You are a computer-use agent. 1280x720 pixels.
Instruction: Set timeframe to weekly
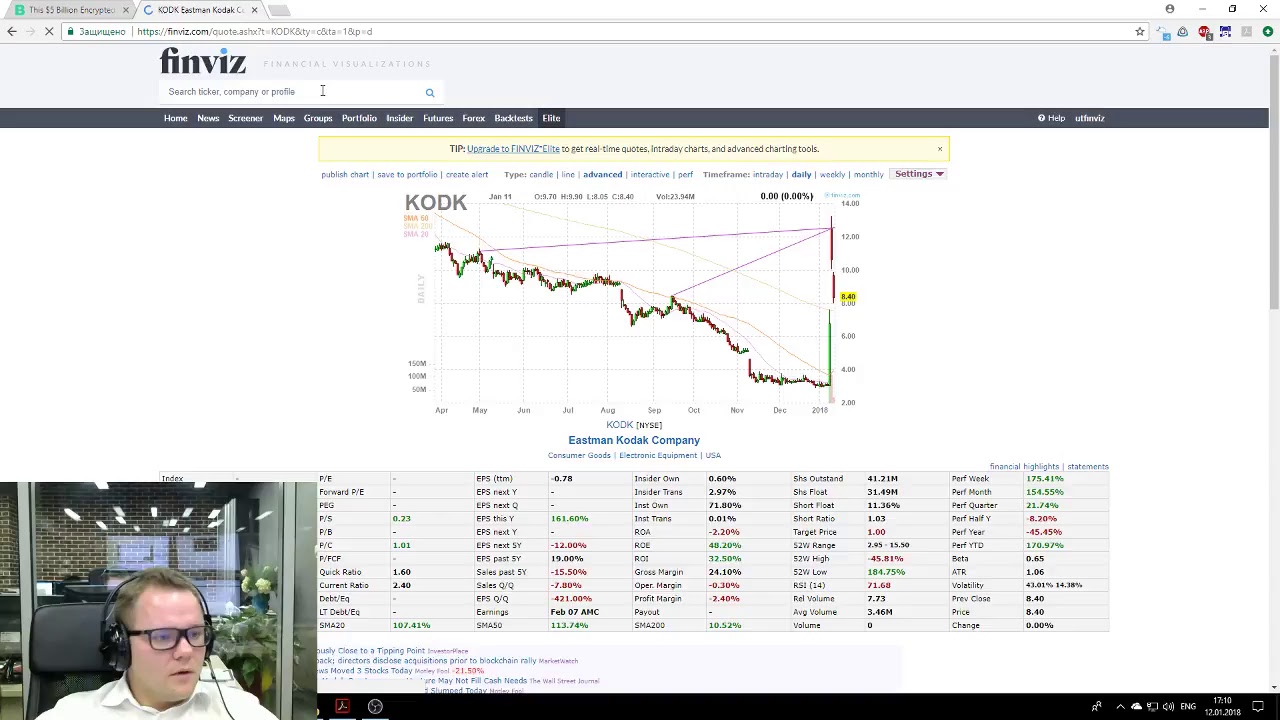click(x=832, y=175)
